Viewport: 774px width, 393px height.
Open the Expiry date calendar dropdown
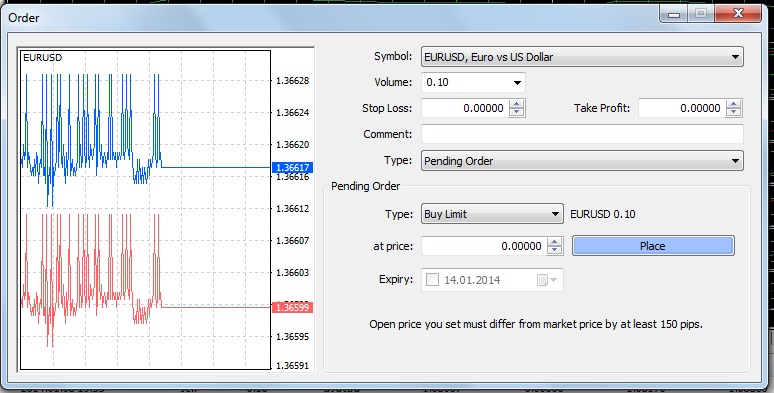click(x=547, y=280)
